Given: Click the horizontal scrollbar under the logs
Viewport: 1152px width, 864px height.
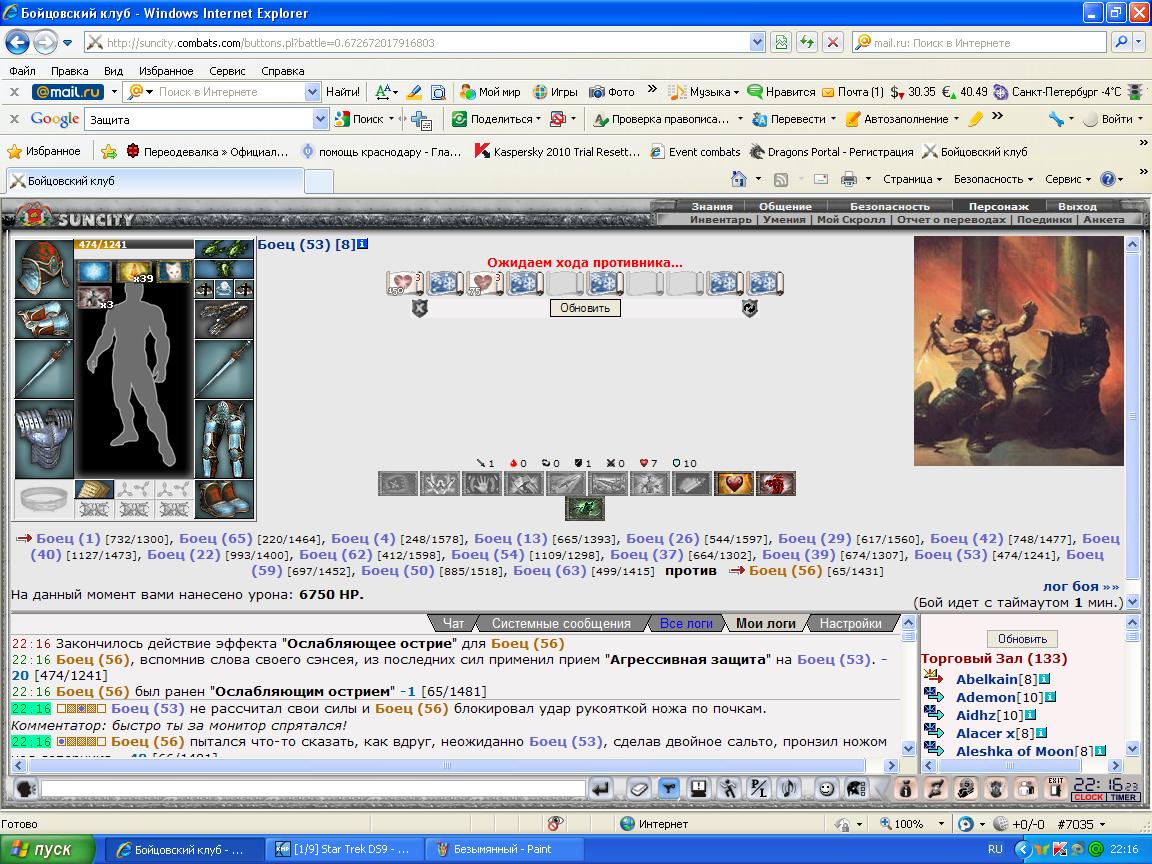Looking at the screenshot, I should [x=447, y=765].
